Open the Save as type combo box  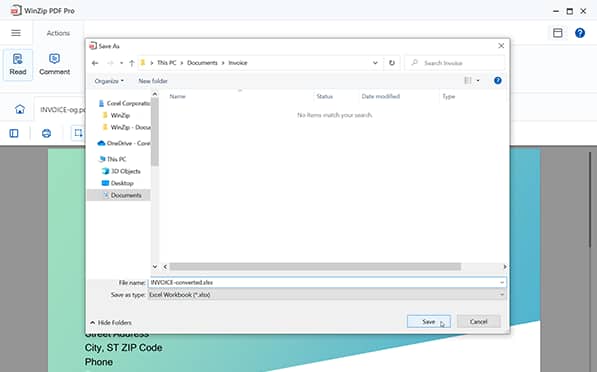click(x=327, y=295)
